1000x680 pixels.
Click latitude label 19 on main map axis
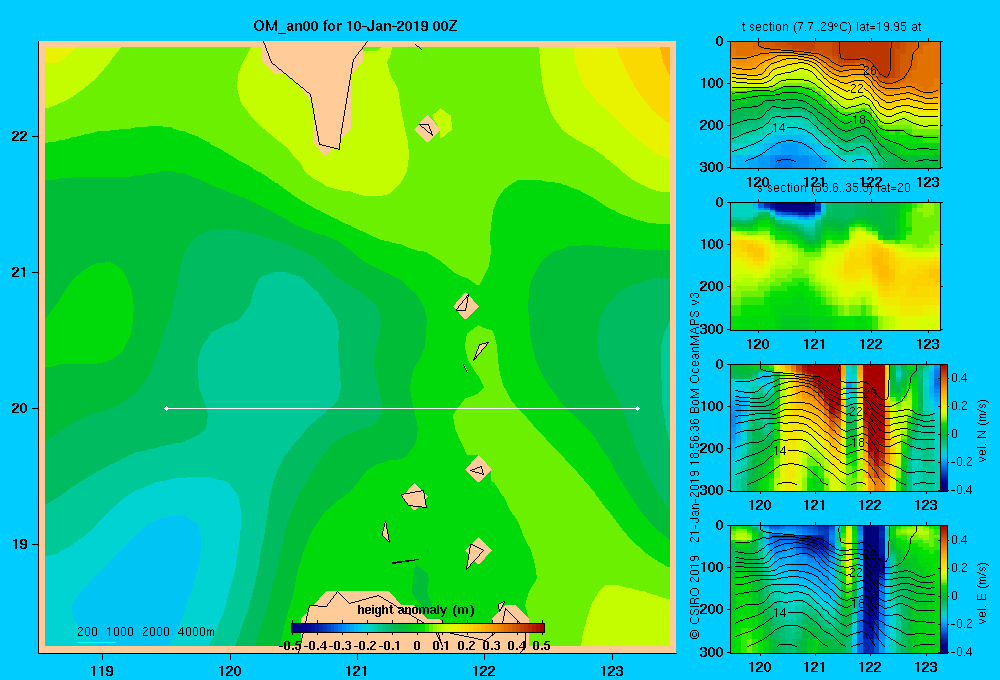20,544
